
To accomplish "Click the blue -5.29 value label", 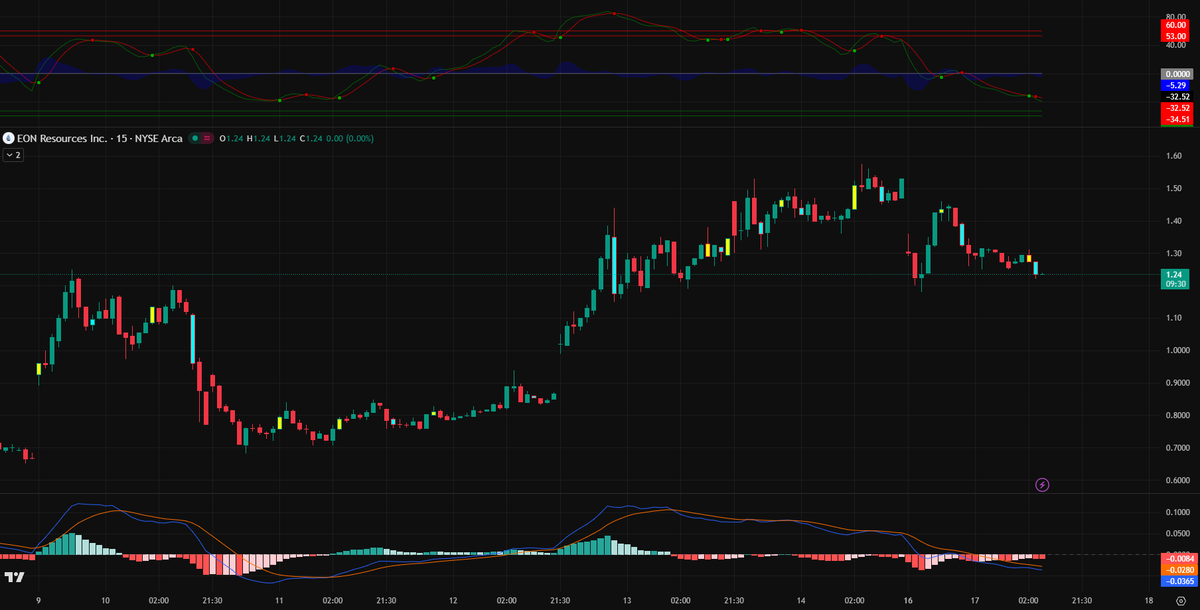I will click(1176, 86).
